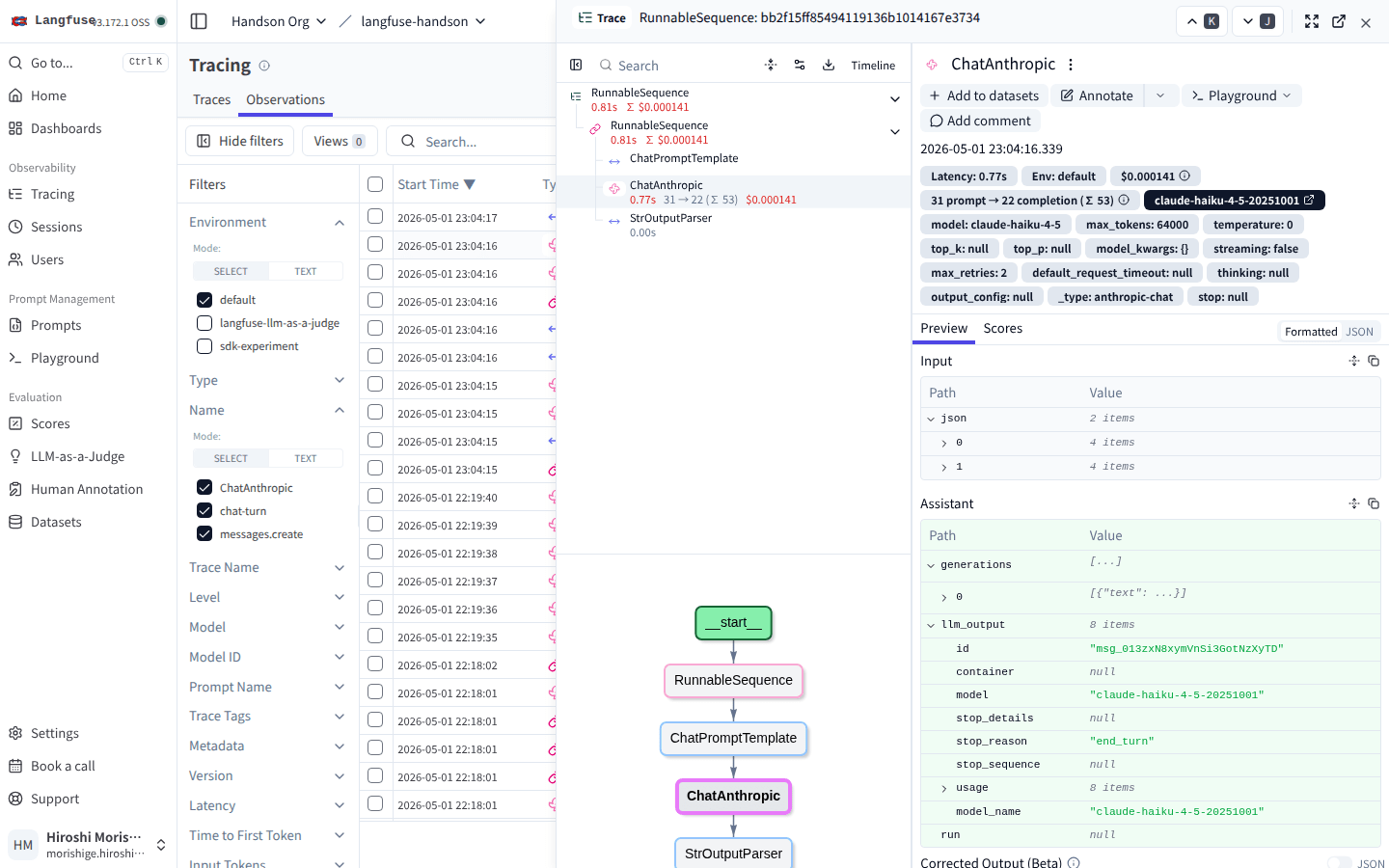Collapse the Environment filter section
Screen dimensions: 1389x868
(340, 223)
